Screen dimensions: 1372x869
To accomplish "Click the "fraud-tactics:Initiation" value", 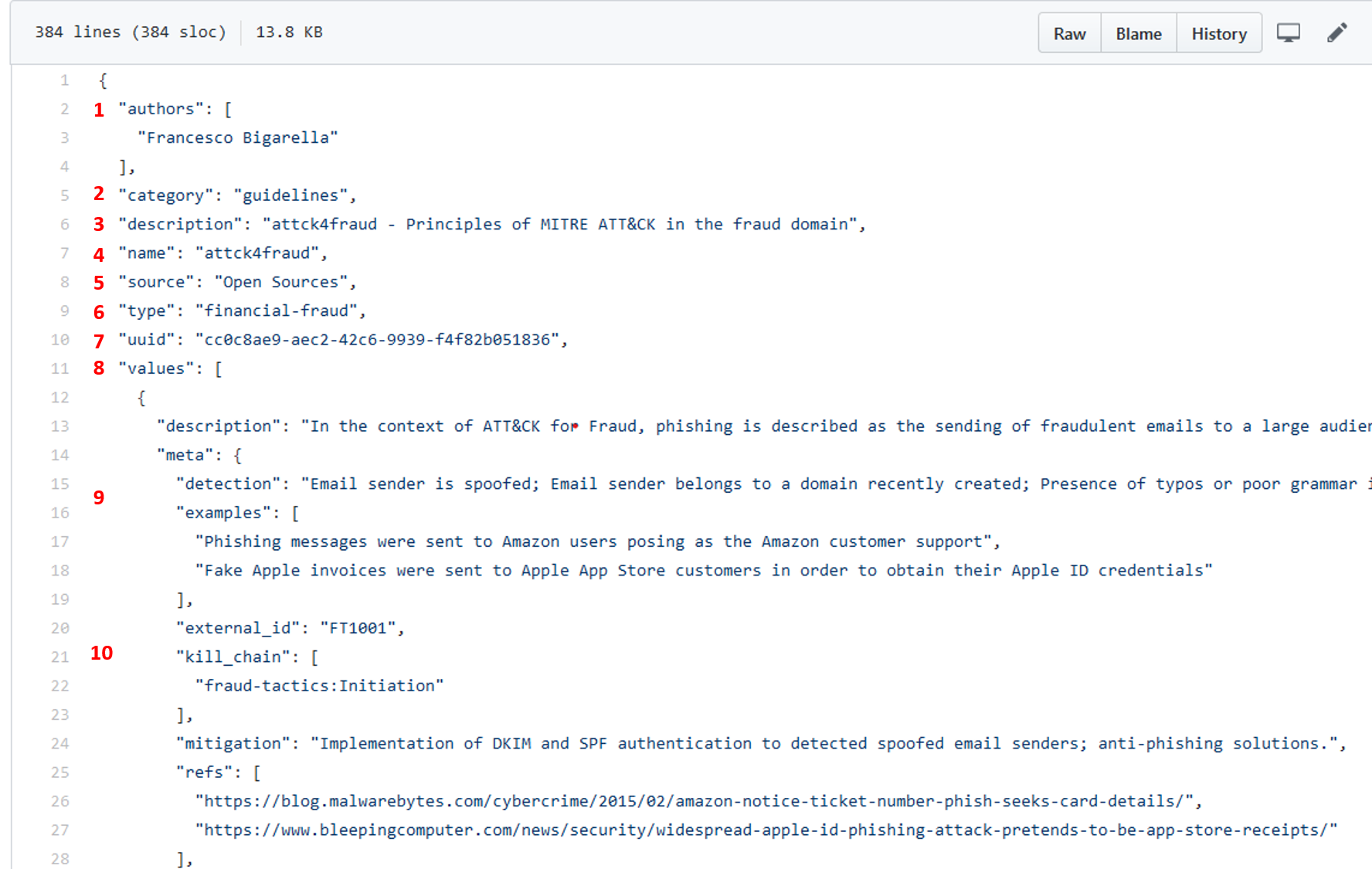I will [x=320, y=686].
